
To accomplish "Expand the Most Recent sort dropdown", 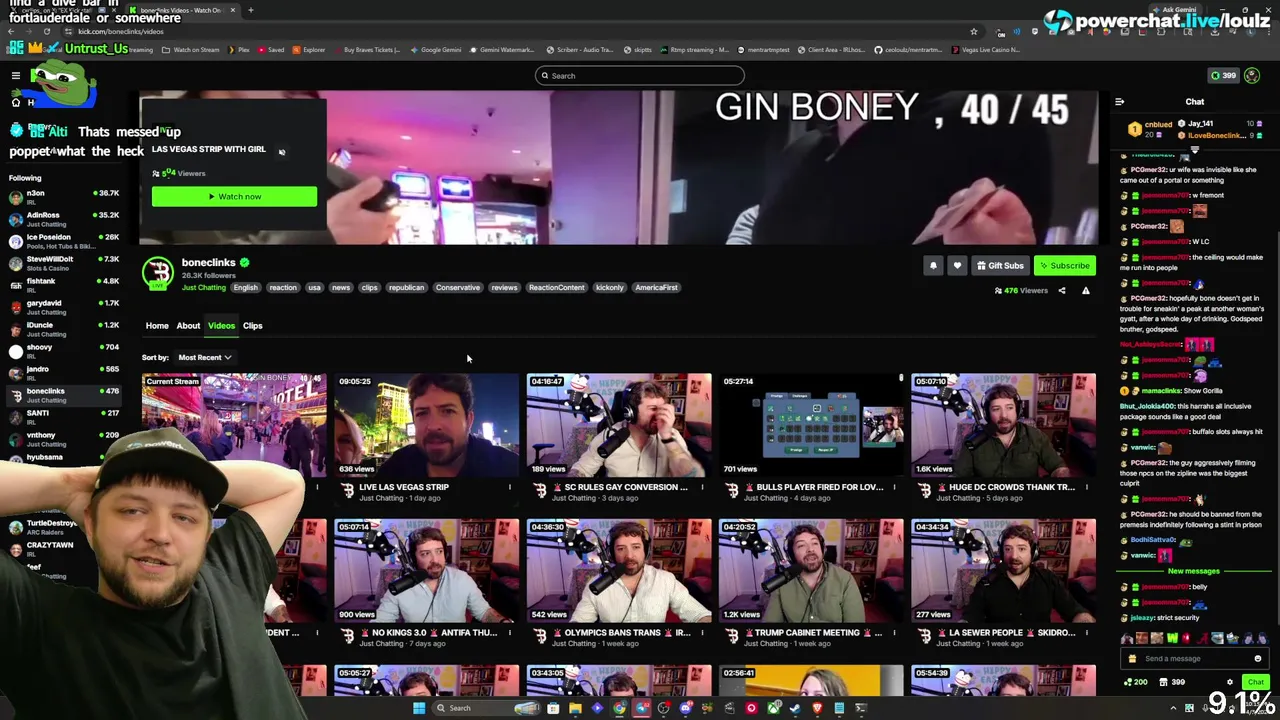I will (x=204, y=357).
